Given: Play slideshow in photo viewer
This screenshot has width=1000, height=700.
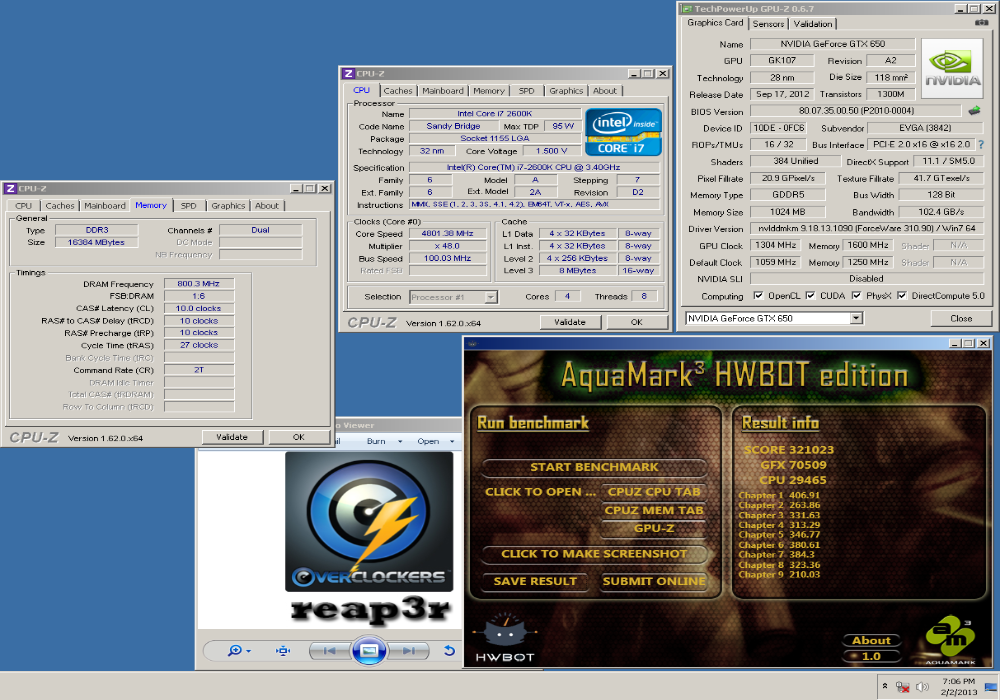Looking at the screenshot, I should click(369, 650).
